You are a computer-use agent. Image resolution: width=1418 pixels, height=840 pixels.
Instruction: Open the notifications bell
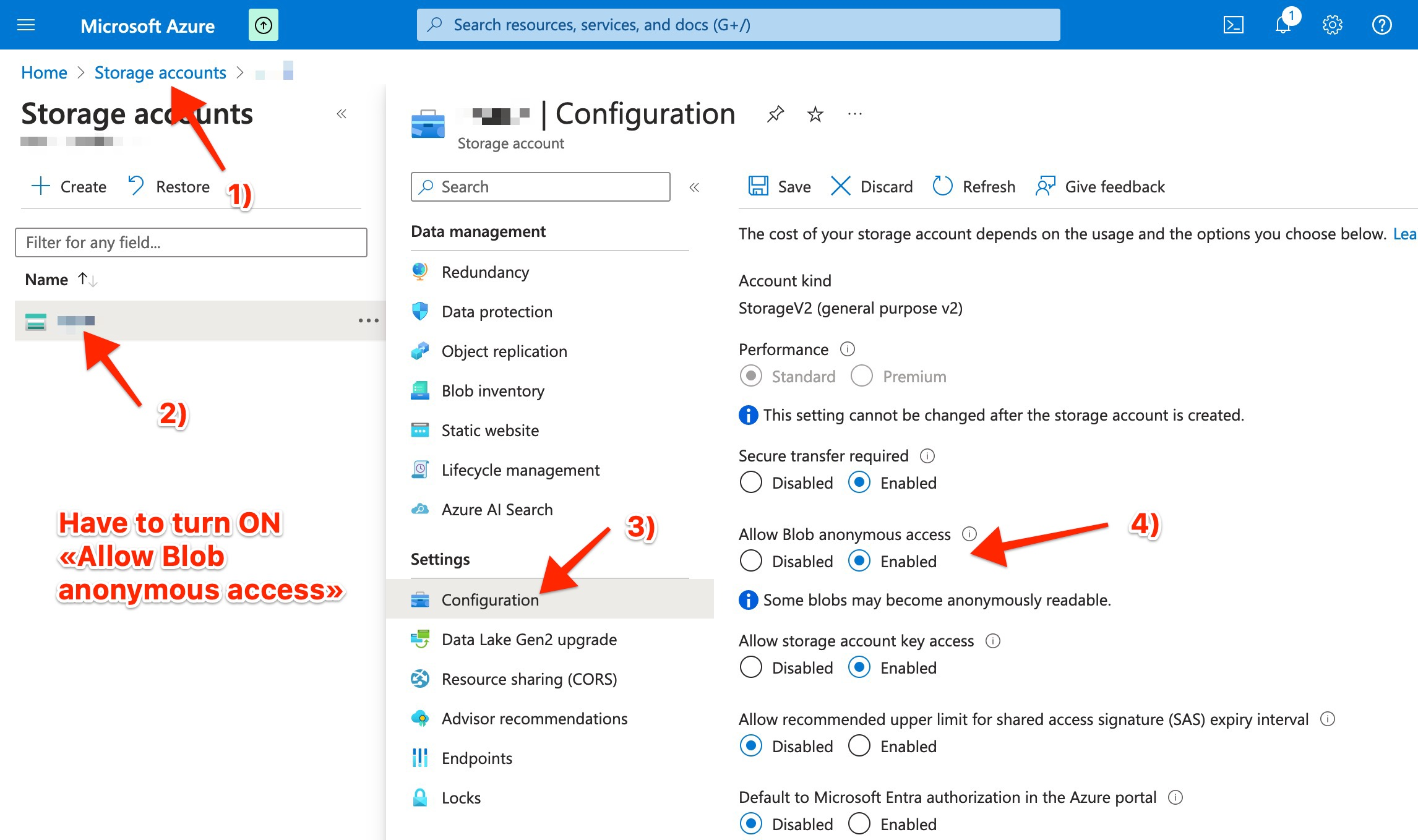pyautogui.click(x=1283, y=25)
